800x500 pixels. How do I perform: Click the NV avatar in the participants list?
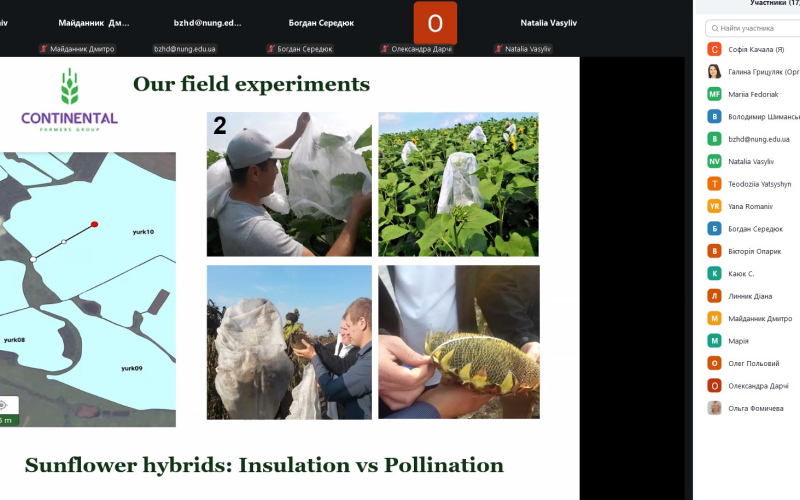714,161
